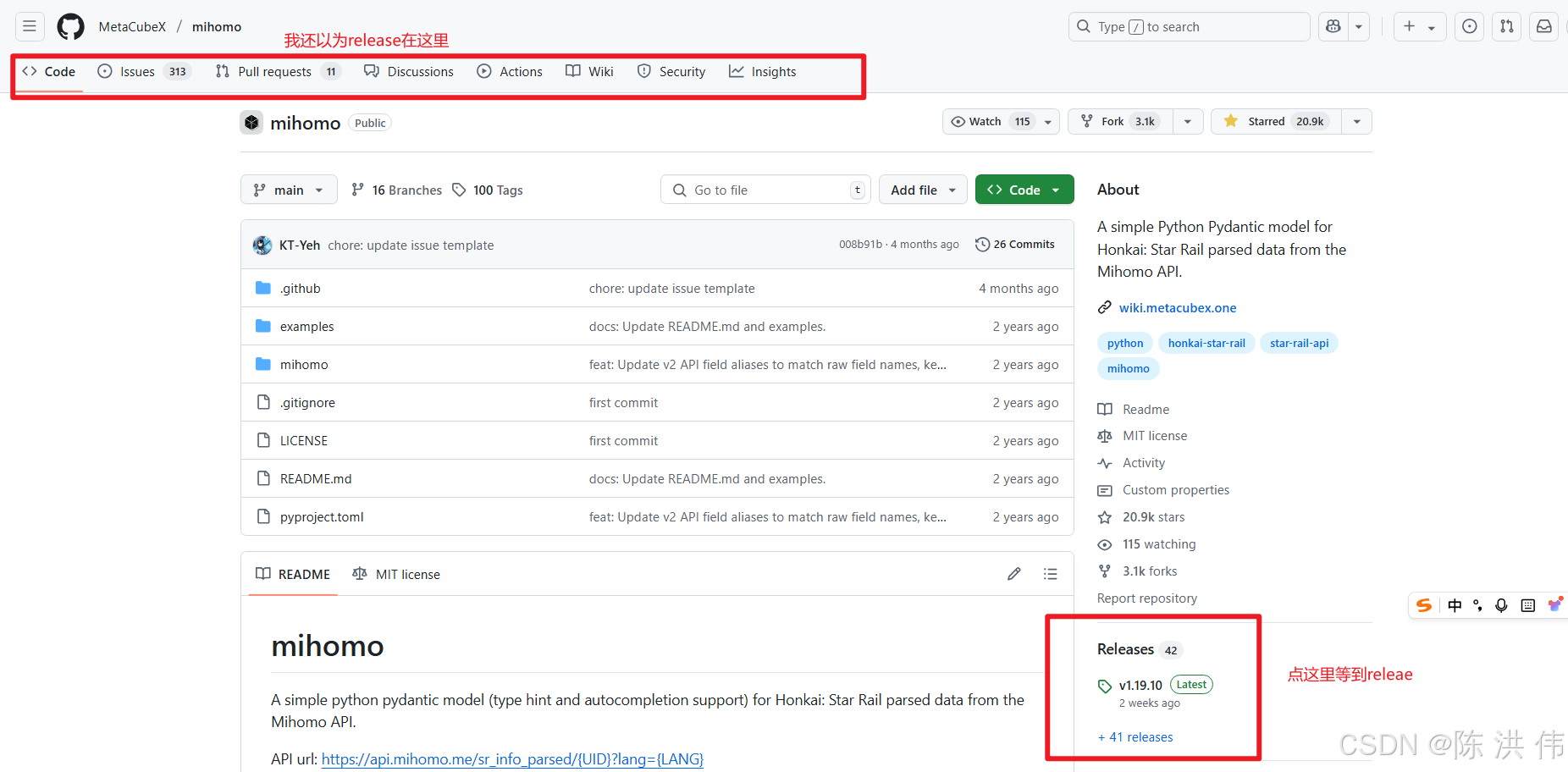View 16 Branches link
The width and height of the screenshot is (1568, 772).
[x=397, y=190]
